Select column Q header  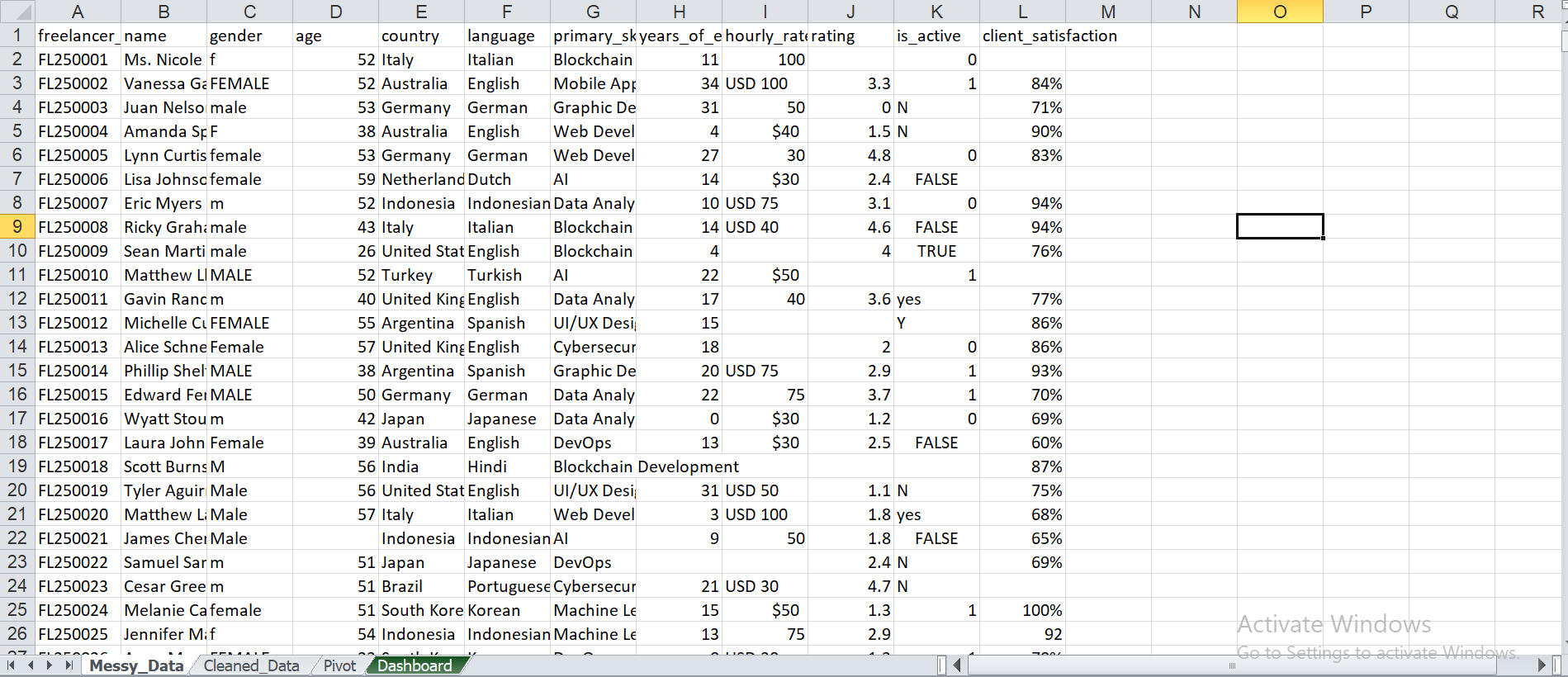pos(1452,12)
